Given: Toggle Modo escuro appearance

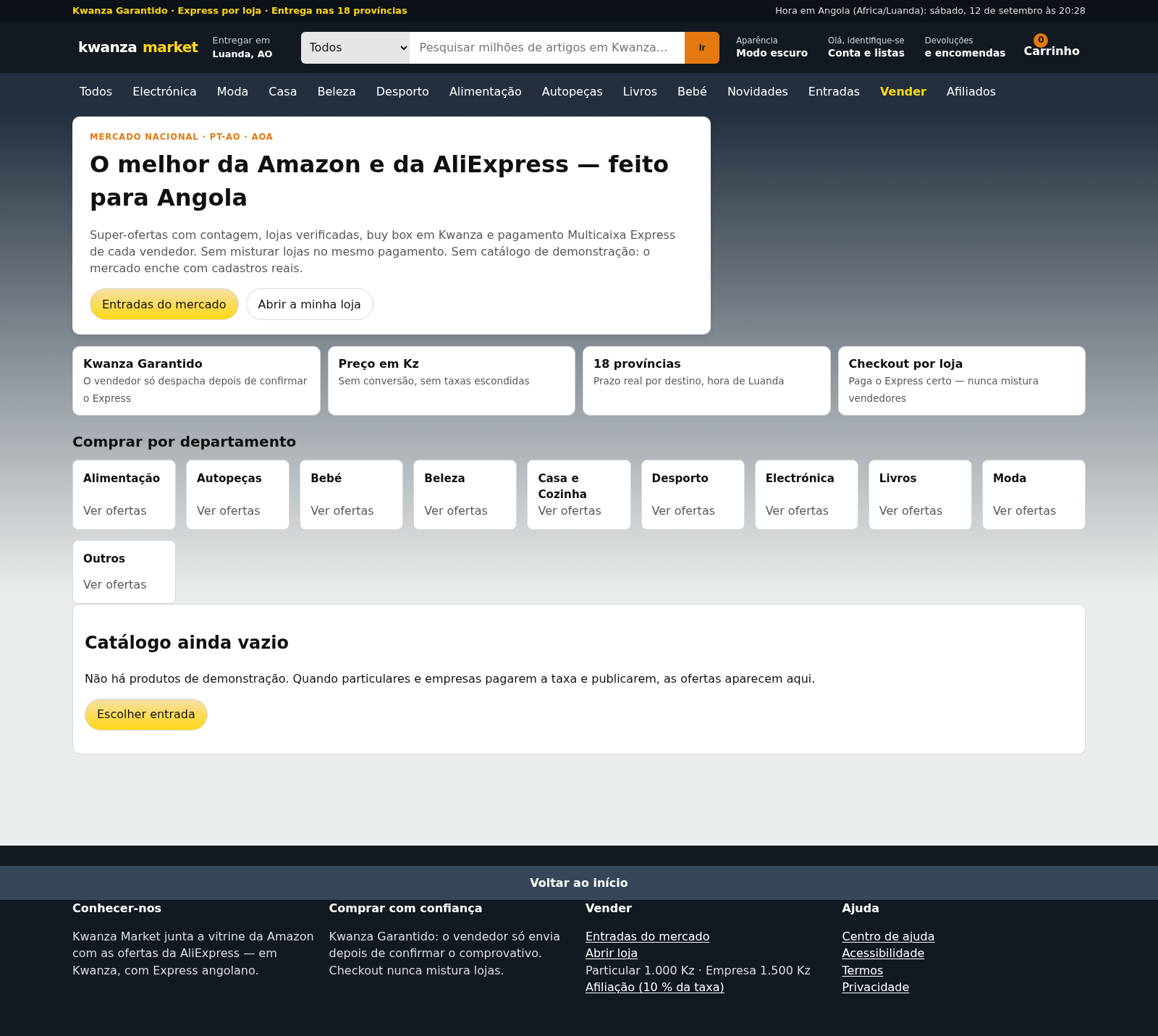Looking at the screenshot, I should [x=772, y=47].
